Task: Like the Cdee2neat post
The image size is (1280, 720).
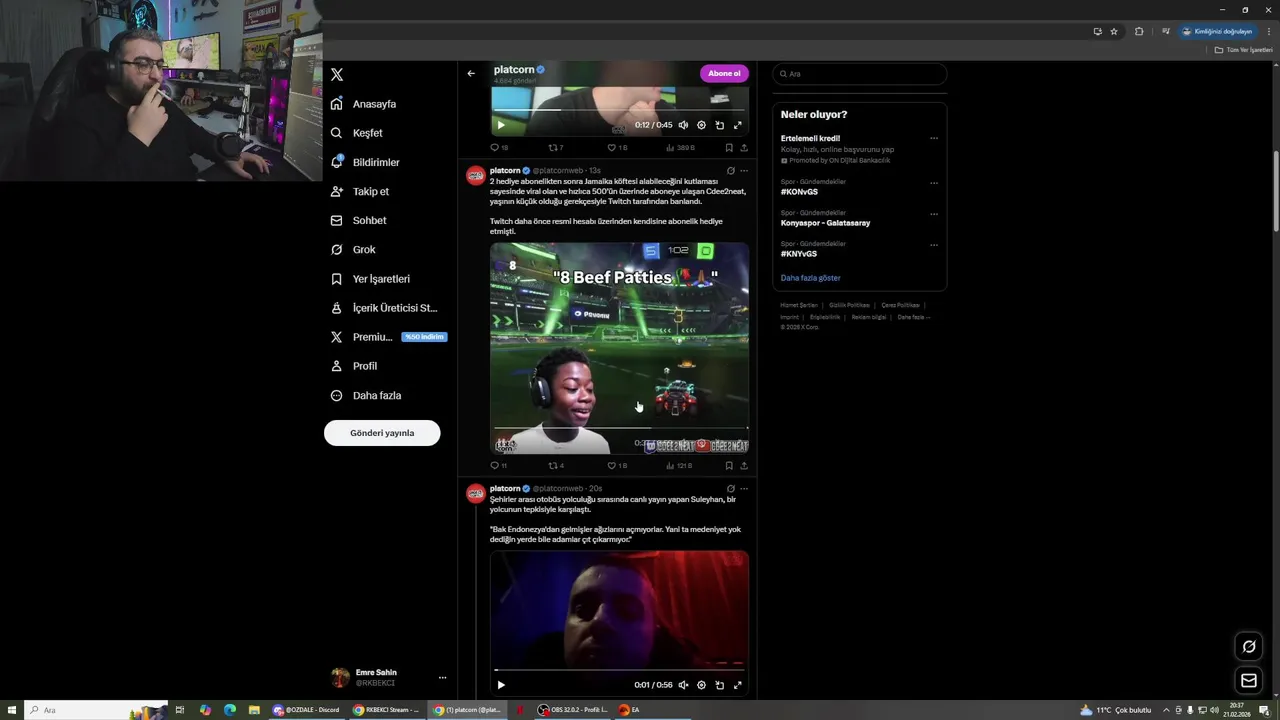Action: pos(617,466)
